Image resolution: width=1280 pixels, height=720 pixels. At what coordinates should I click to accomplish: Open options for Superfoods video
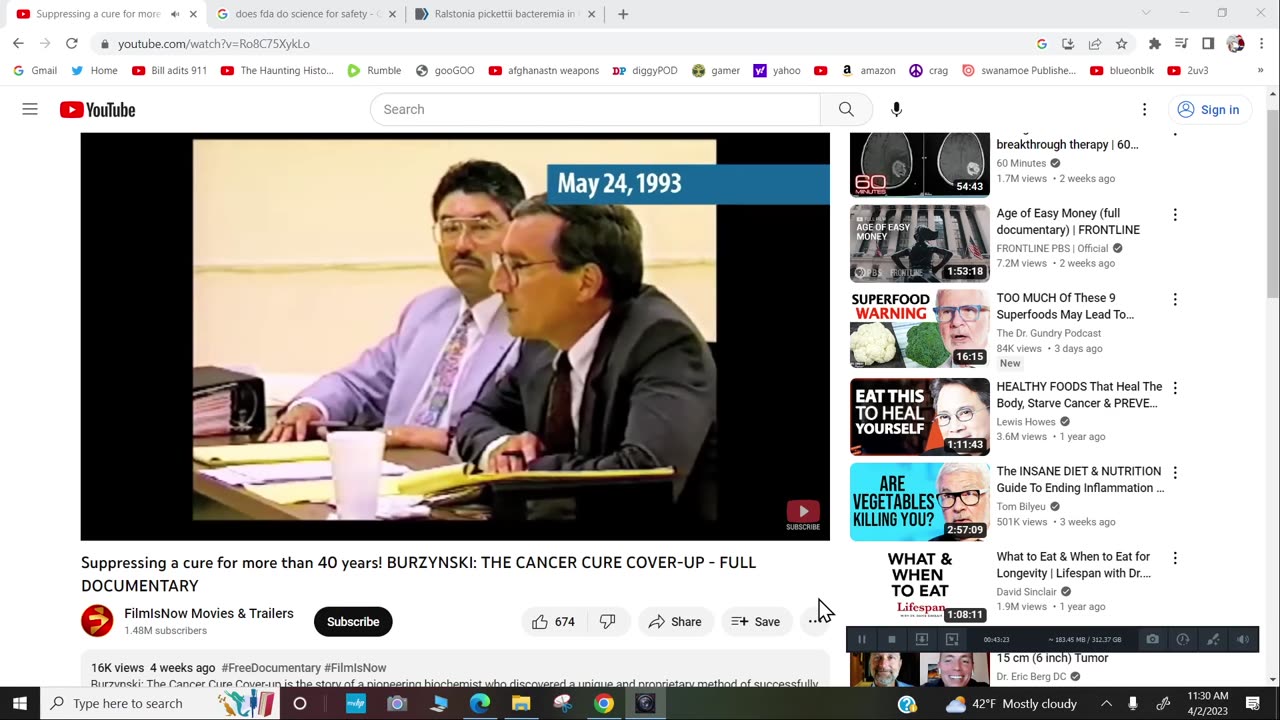(x=1175, y=299)
